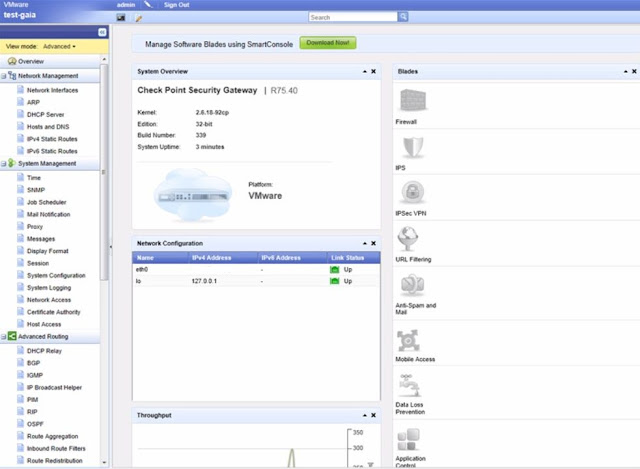Screen dimensions: 640x469
Task: Close the Network Configuration widget
Action: [373, 243]
